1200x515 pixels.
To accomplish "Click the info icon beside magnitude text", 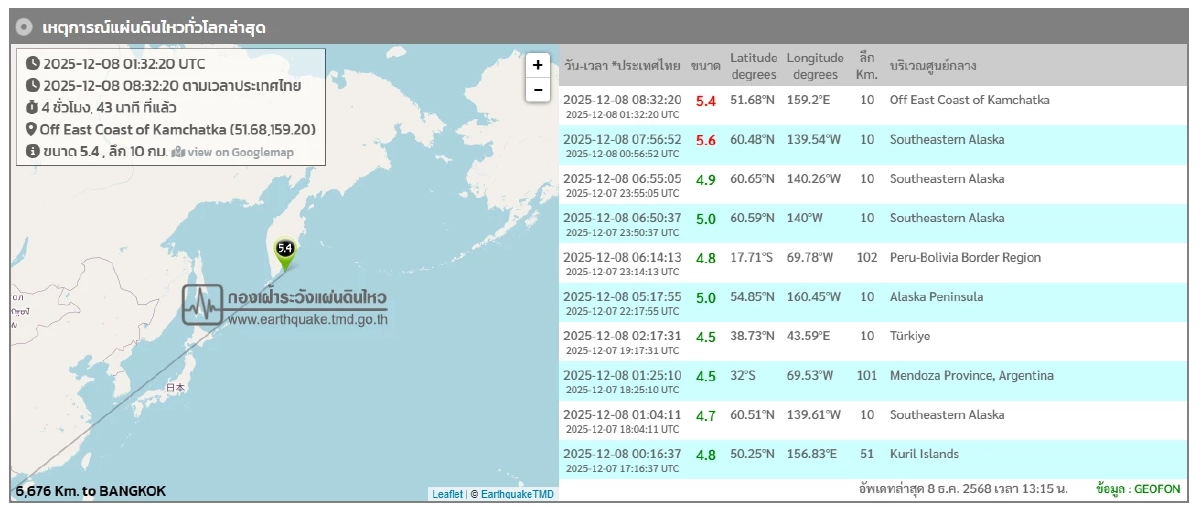I will (33, 151).
